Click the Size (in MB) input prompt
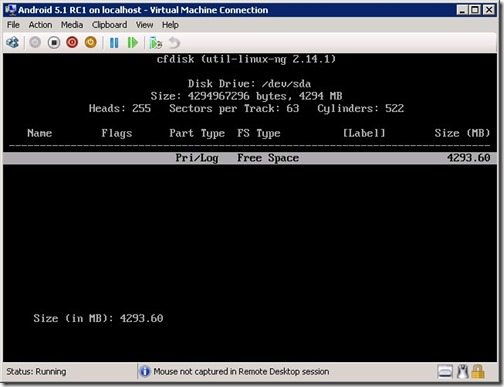 98,318
